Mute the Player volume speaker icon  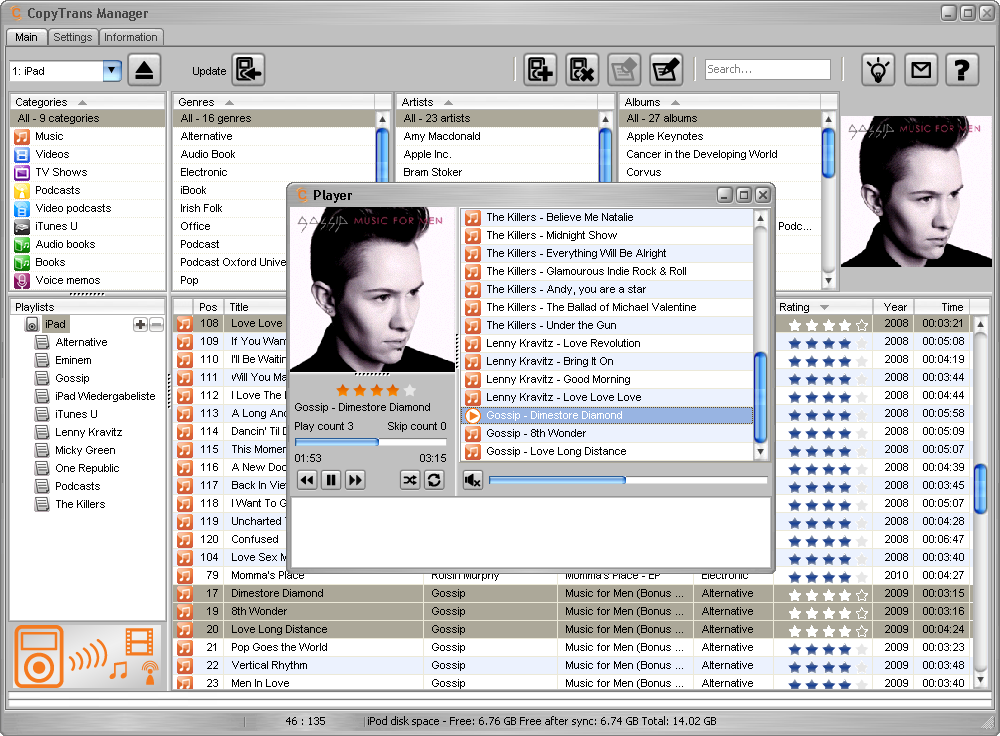(x=473, y=480)
